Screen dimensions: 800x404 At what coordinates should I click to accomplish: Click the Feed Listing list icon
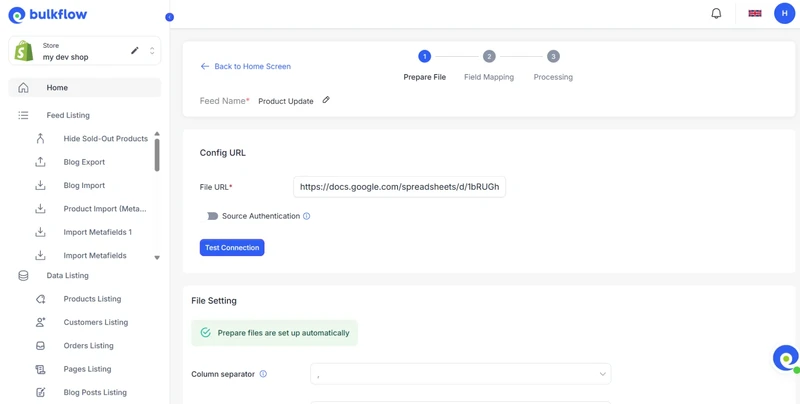(23, 115)
